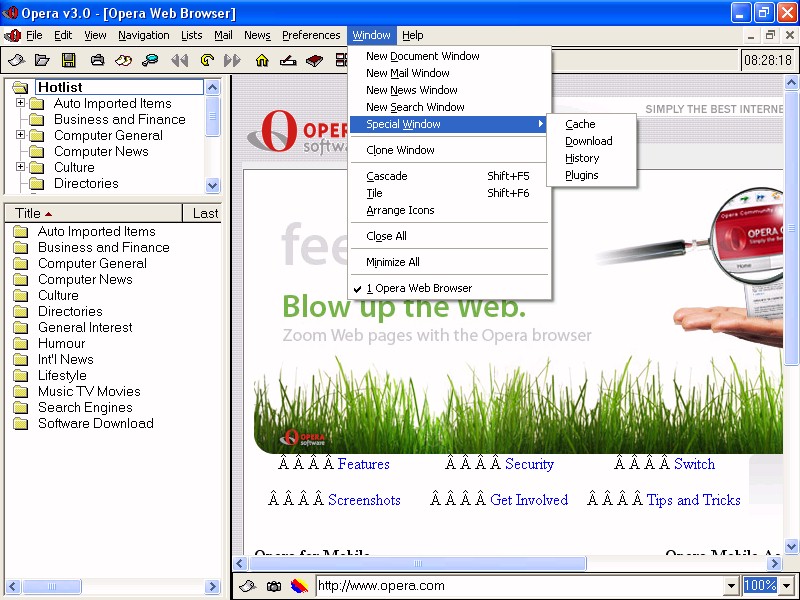Click the folder icon beside General Interest

[x=21, y=328]
